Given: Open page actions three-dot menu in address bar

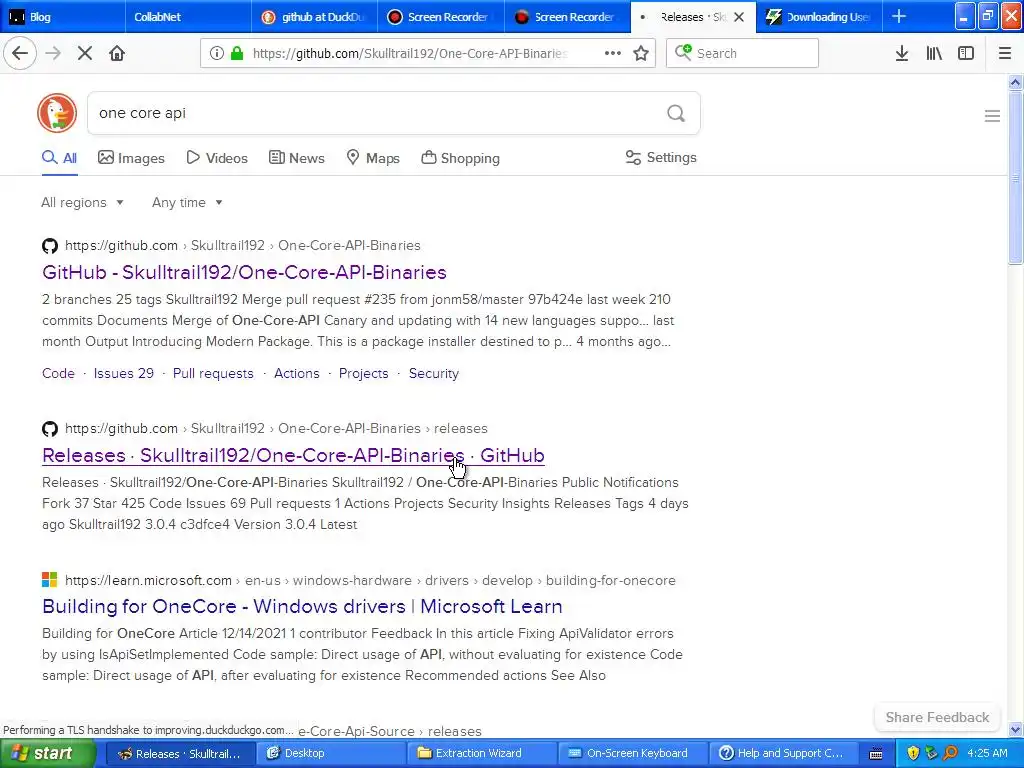Looking at the screenshot, I should (x=613, y=54).
